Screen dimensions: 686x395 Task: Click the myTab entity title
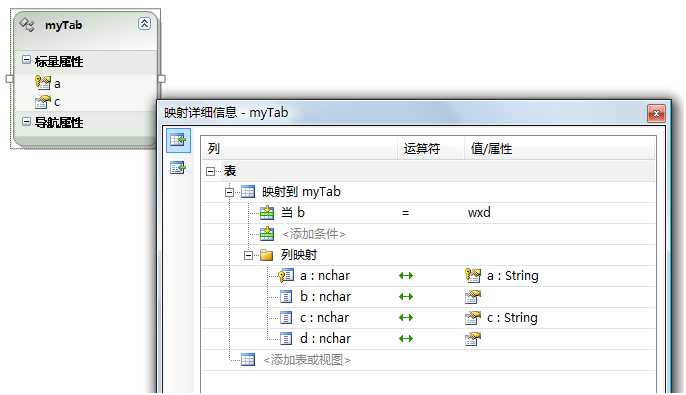pyautogui.click(x=63, y=25)
